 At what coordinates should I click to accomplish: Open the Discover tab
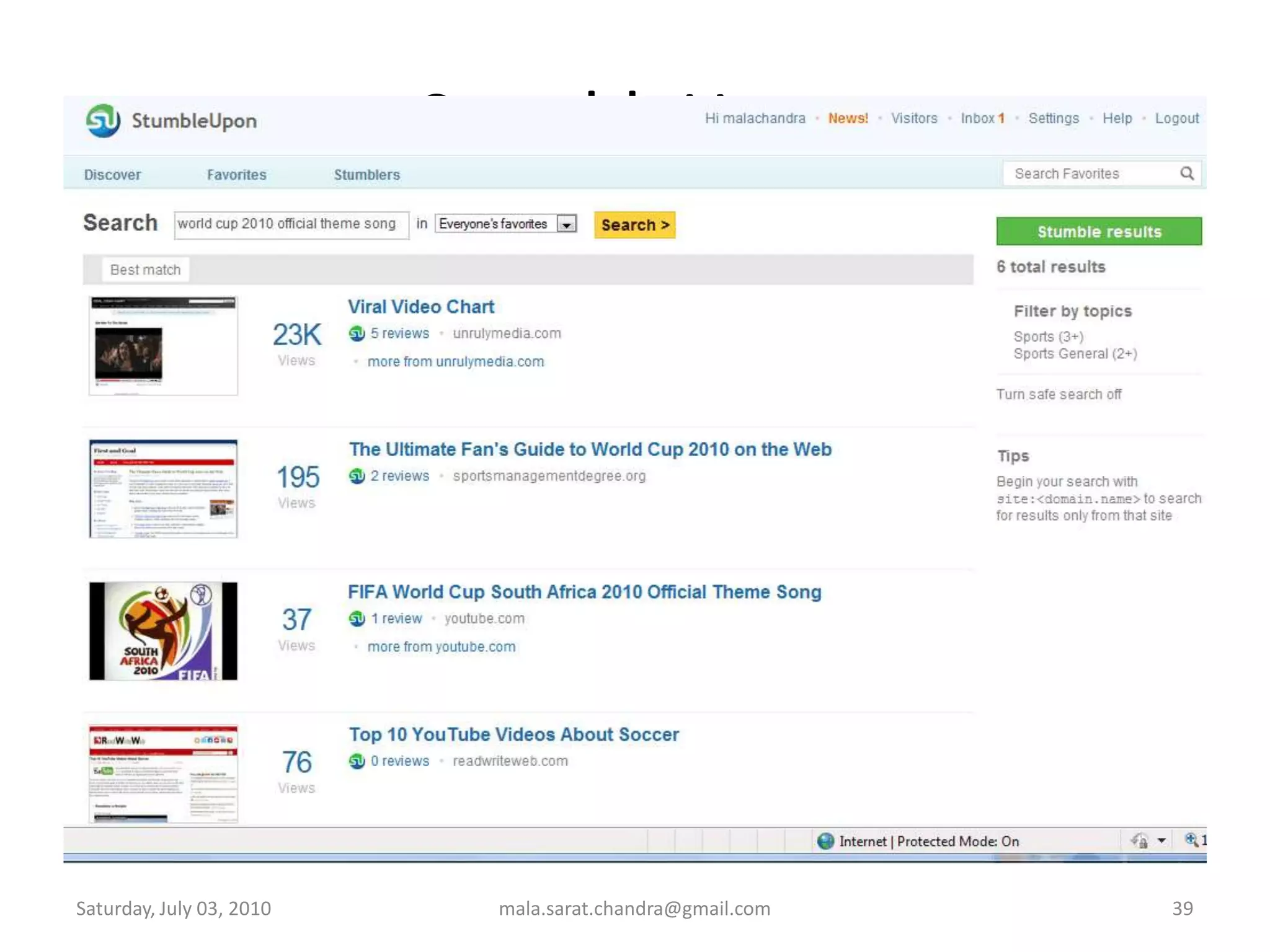(x=112, y=175)
